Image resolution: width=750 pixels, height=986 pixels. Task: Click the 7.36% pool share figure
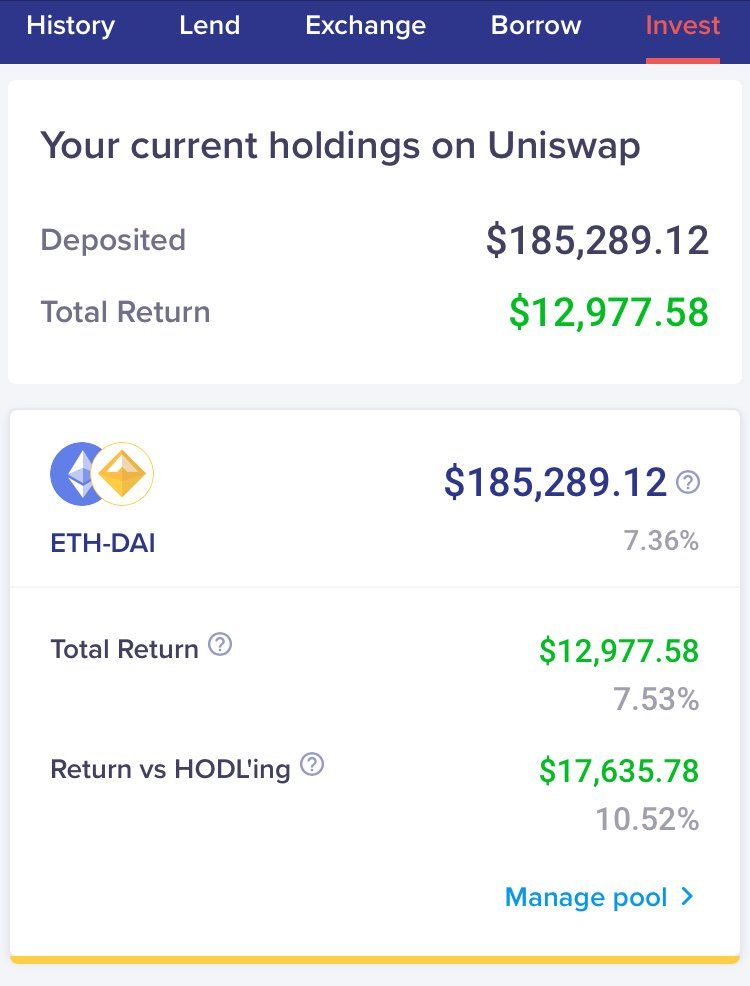[x=661, y=541]
